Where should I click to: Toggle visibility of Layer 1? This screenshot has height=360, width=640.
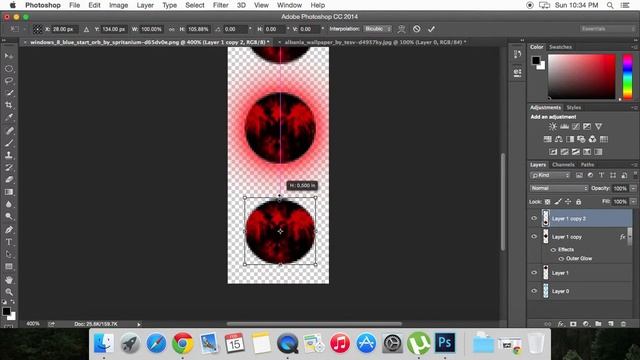pyautogui.click(x=534, y=273)
